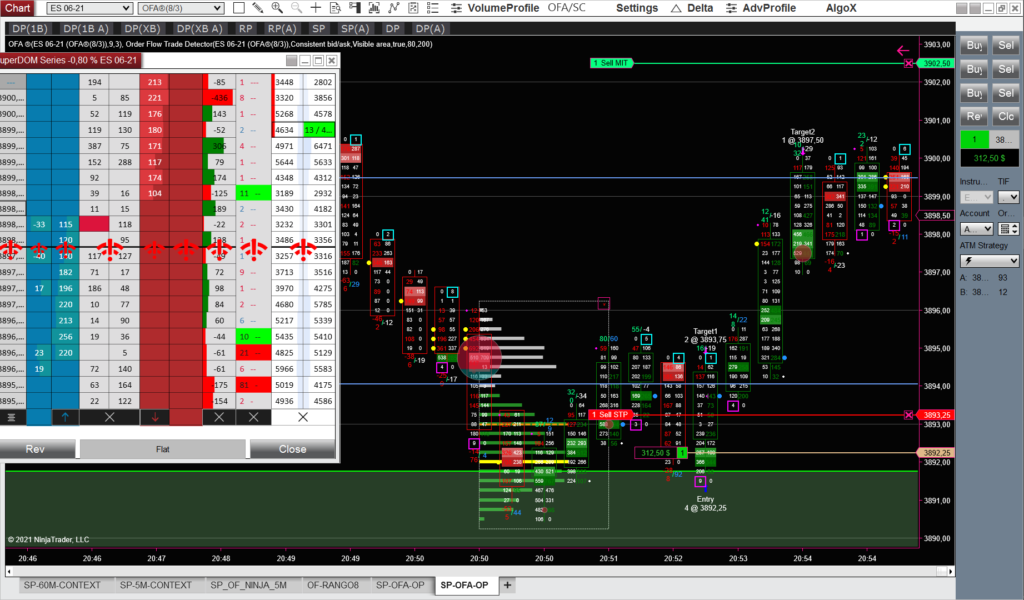Click the list view icon in toolbar
This screenshot has height=600, width=1024.
(432, 8)
